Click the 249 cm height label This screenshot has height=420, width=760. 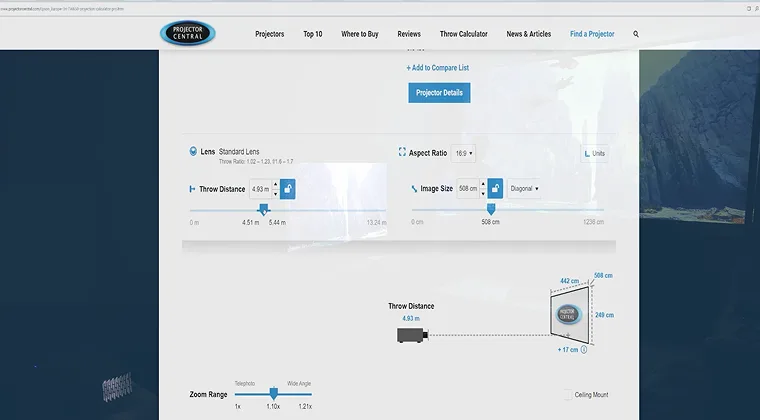(604, 315)
